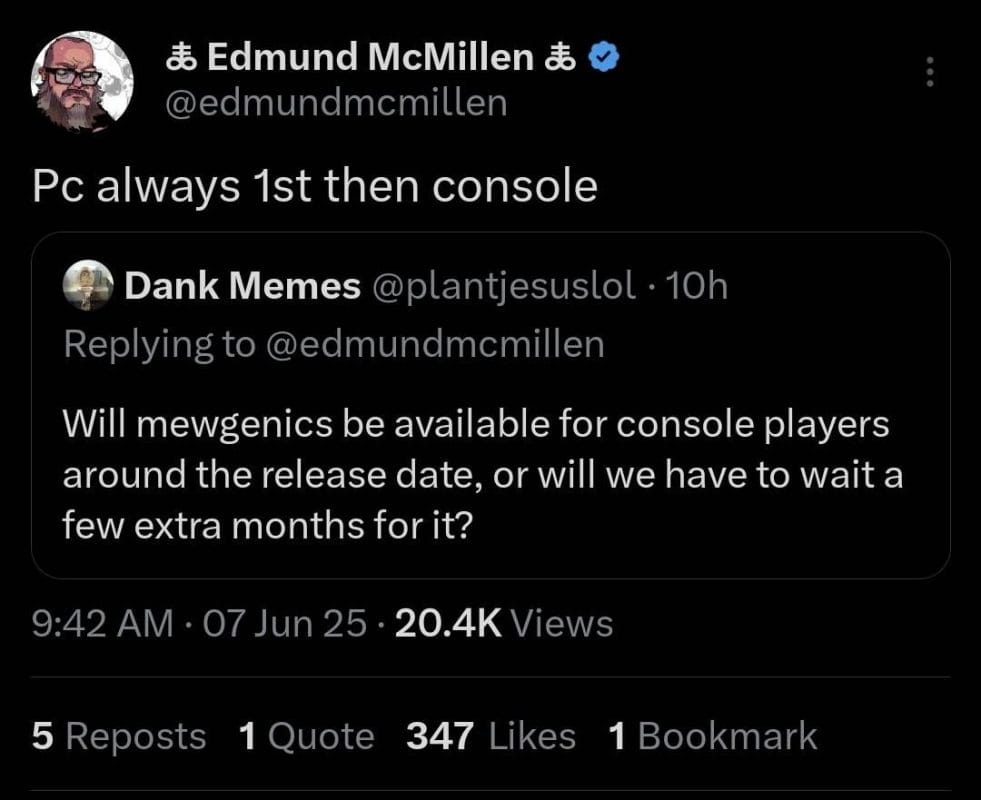Click Dank Memes' small profile avatar
This screenshot has height=800, width=981.
(x=86, y=287)
